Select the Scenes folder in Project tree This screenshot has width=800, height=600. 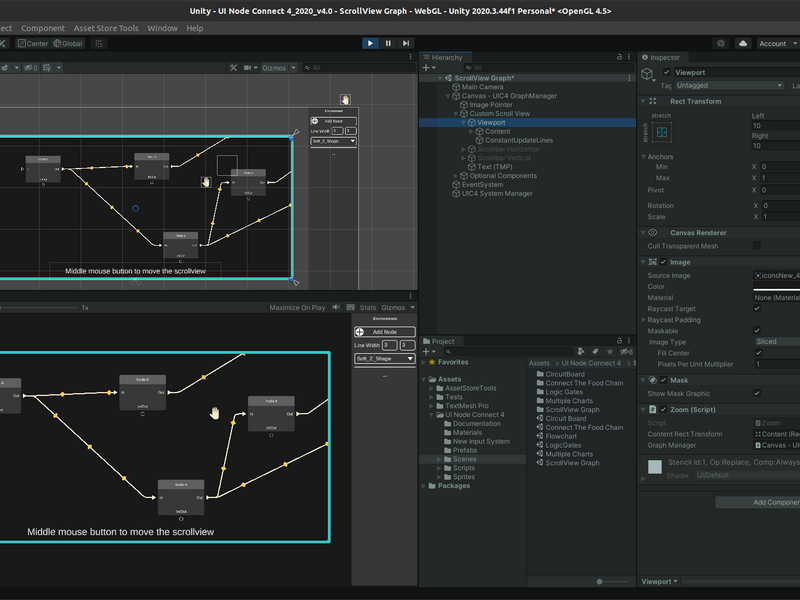pos(464,459)
